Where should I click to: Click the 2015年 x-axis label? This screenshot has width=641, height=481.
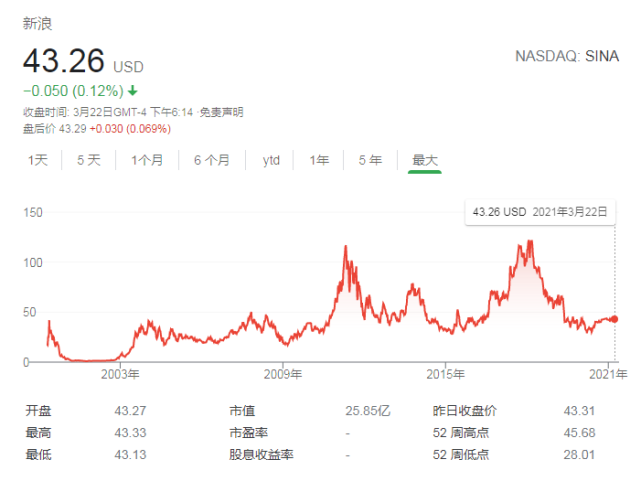coord(446,374)
